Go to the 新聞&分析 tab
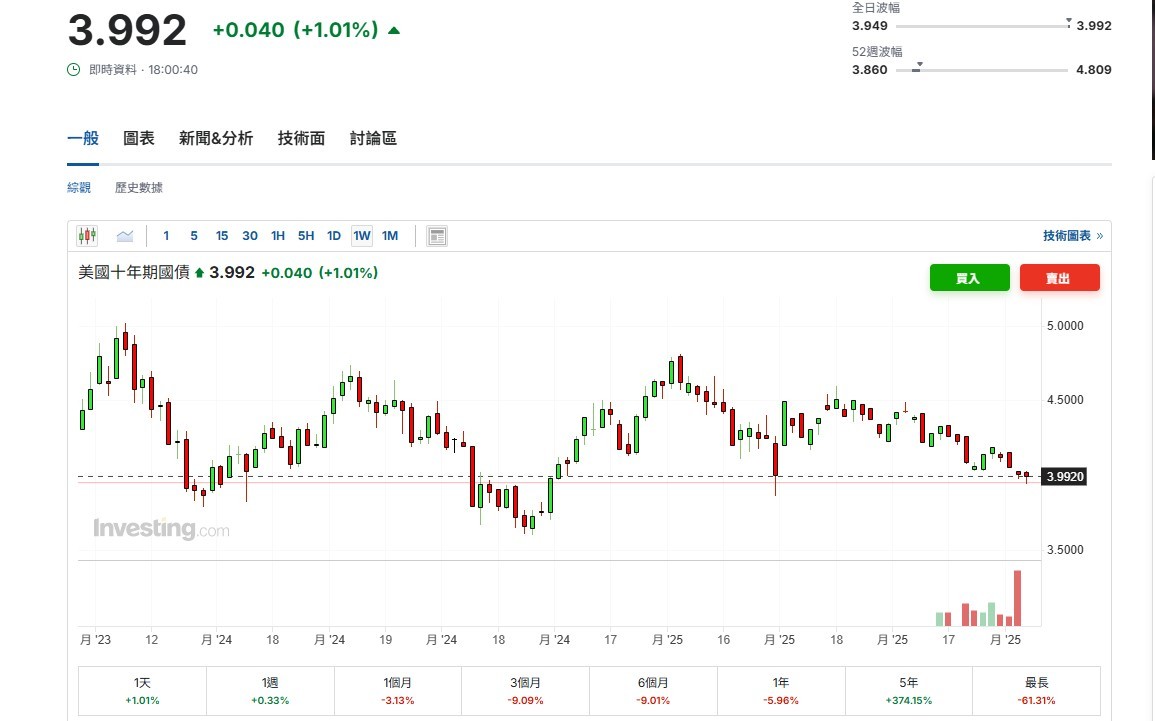 pyautogui.click(x=216, y=139)
